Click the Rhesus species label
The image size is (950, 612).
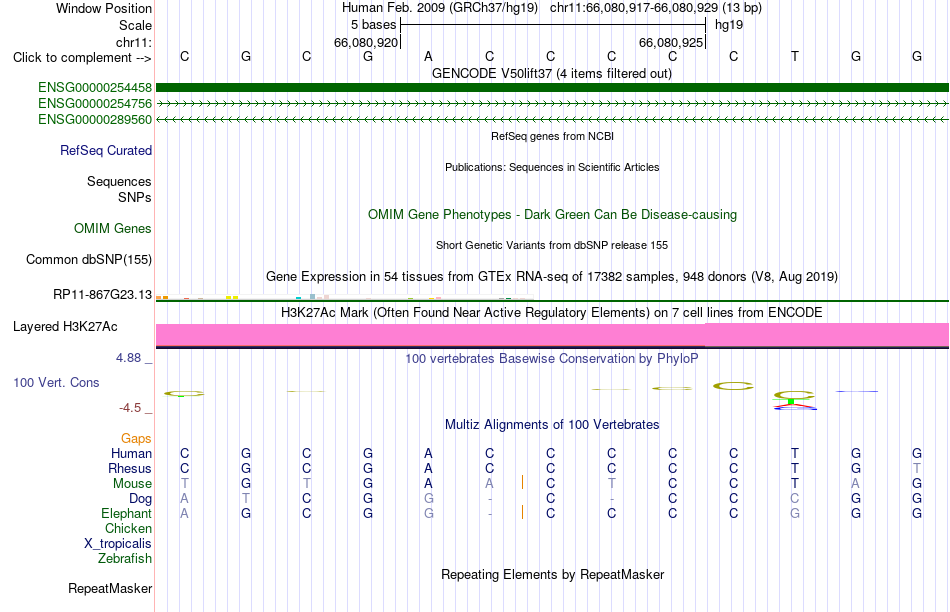pyautogui.click(x=130, y=468)
